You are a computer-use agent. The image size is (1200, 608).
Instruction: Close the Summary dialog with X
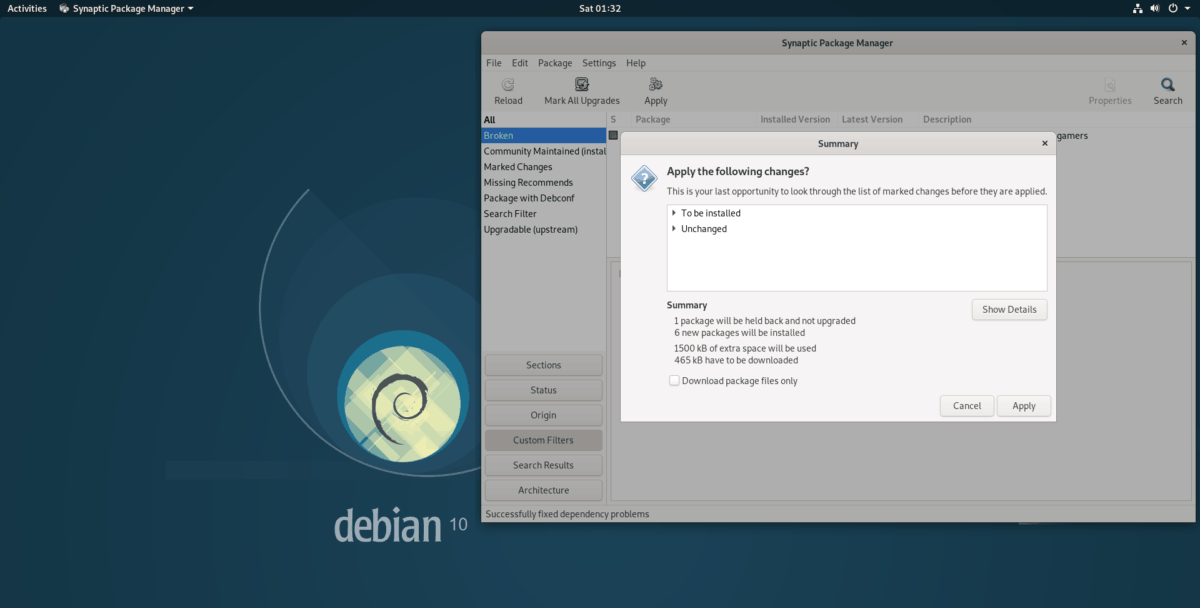coord(1045,143)
